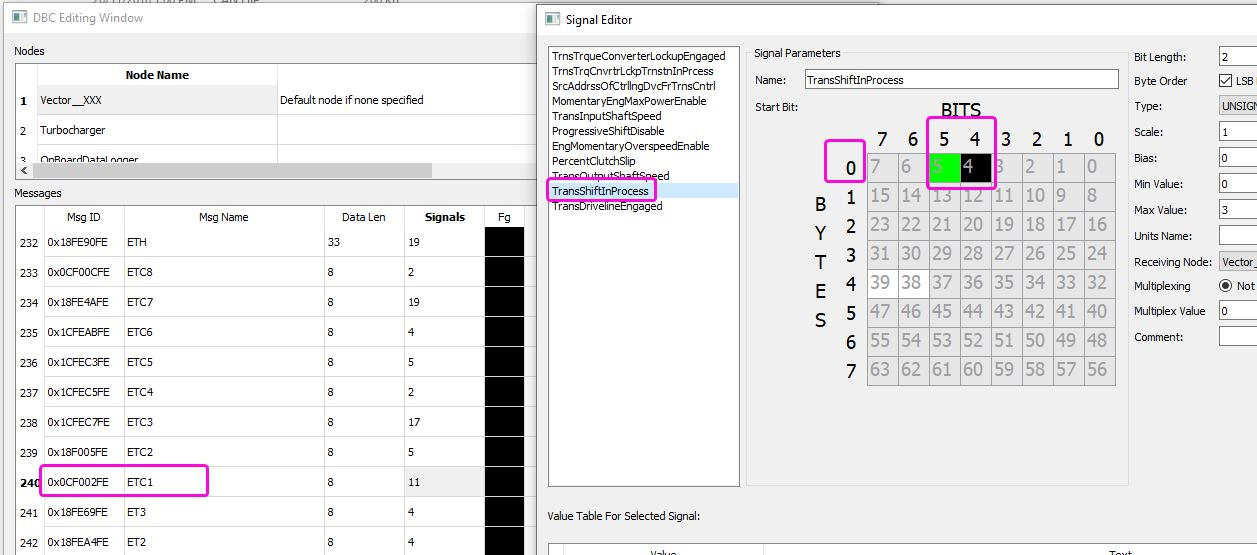Select the ETC1 message row
Image resolution: width=1257 pixels, height=555 pixels.
(124, 482)
